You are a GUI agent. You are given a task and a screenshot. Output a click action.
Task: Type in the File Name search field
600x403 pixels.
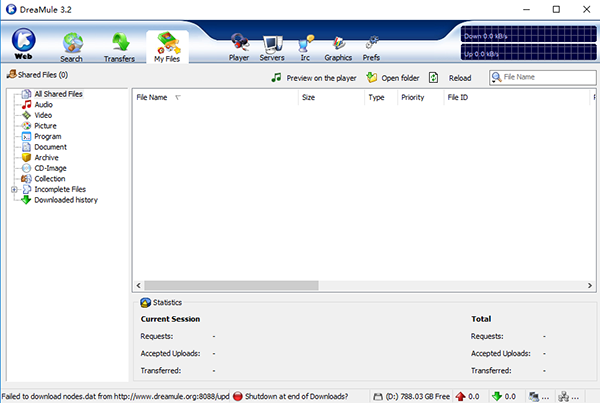545,77
